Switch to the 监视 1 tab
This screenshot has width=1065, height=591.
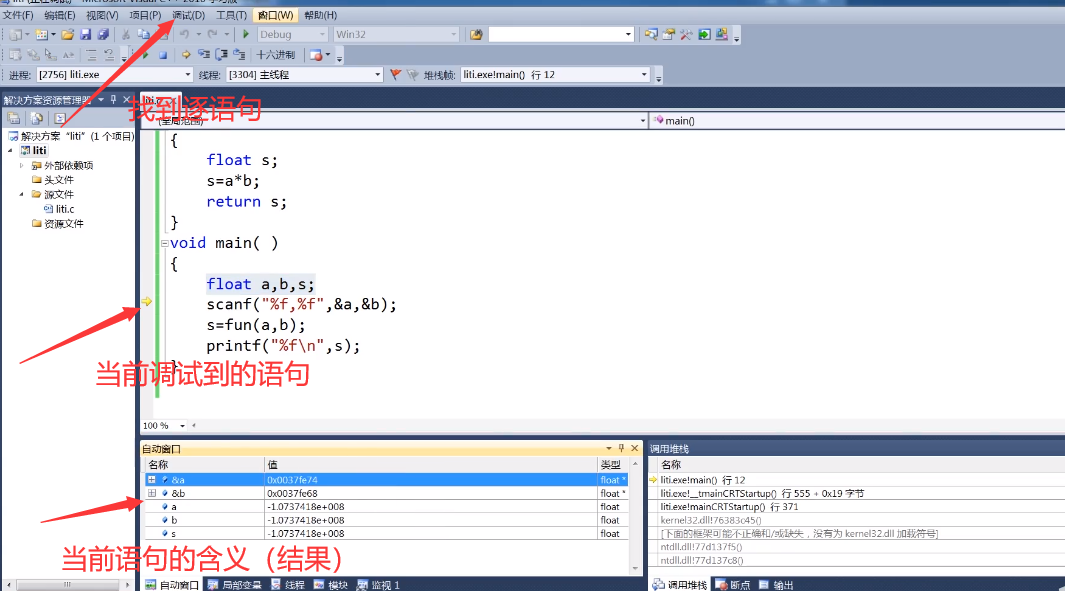[379, 585]
